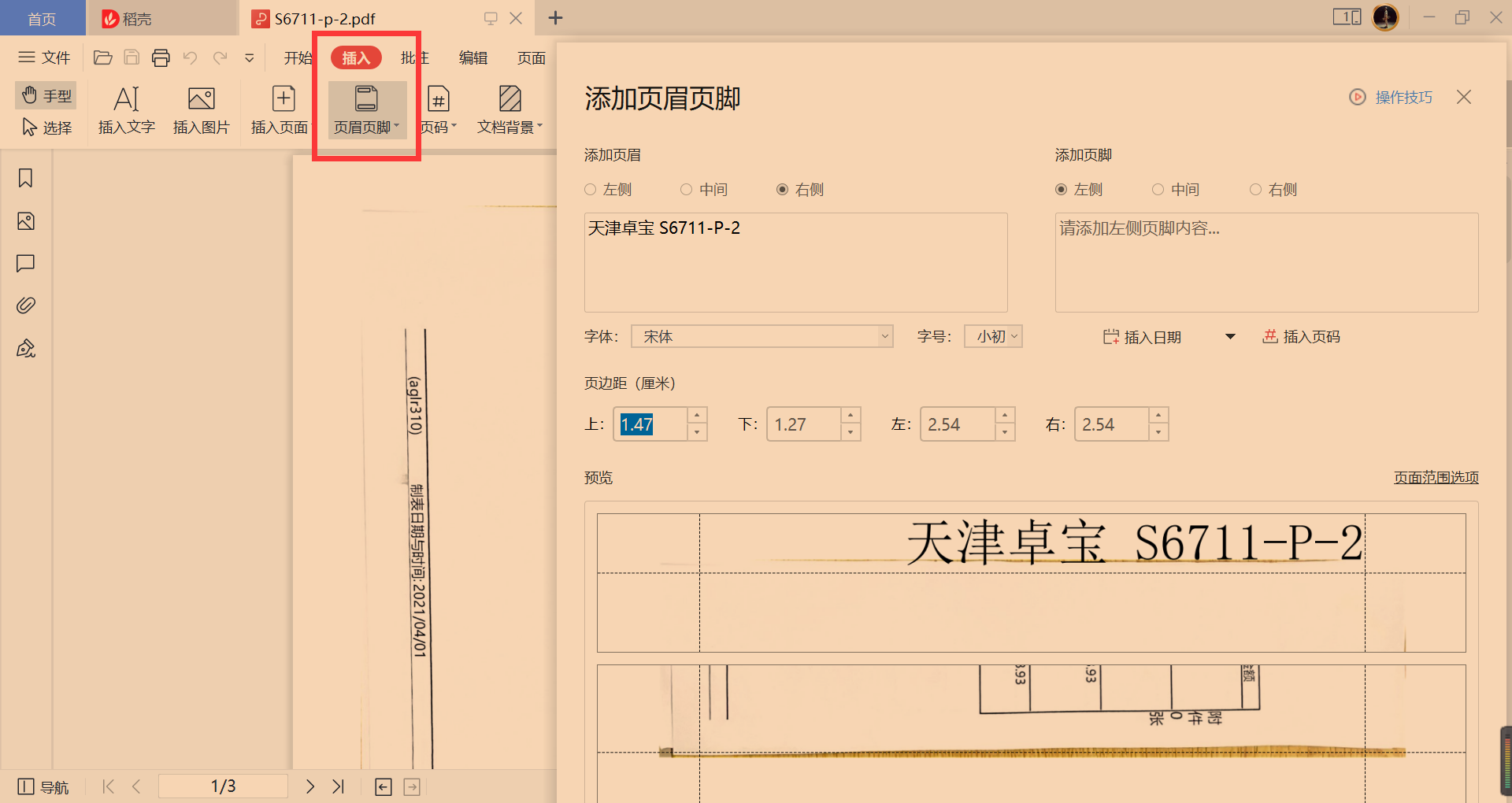
Task: Switch to the 插入 tab
Action: (356, 57)
